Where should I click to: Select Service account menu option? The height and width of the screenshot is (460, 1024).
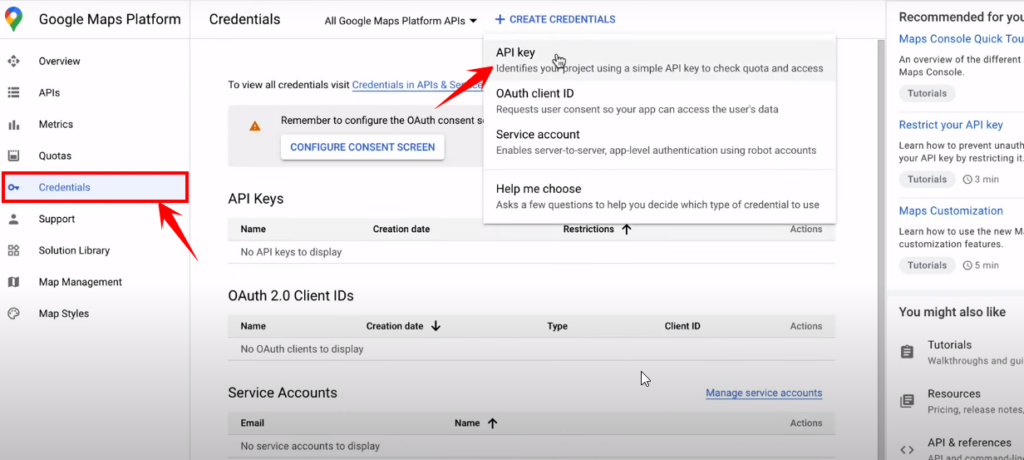(660, 142)
